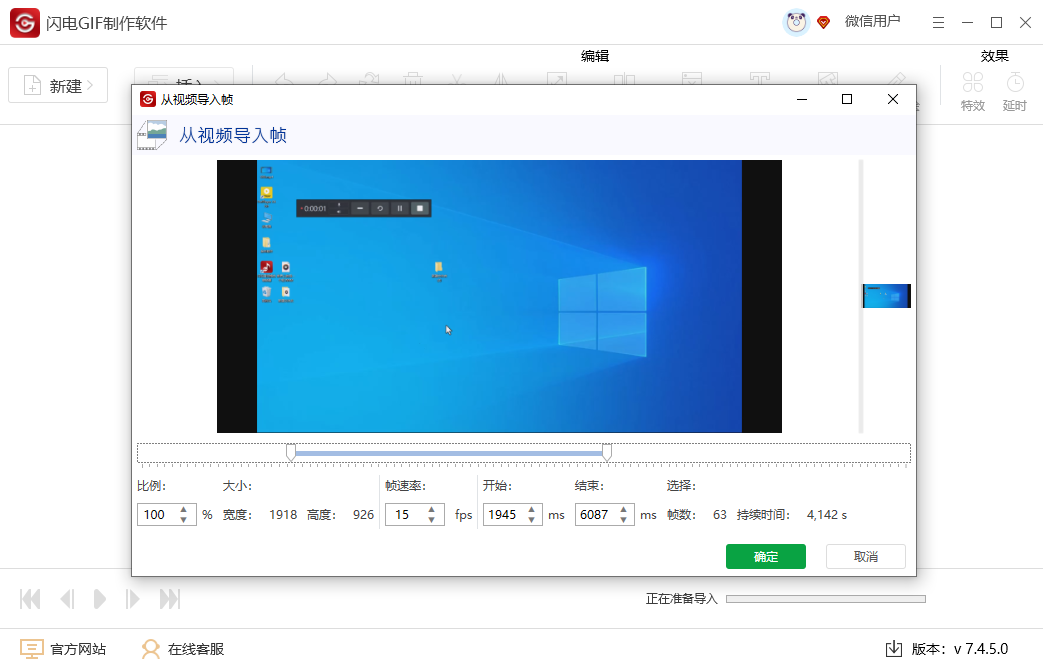Decrease the 结束 end time stepper
Viewport: 1043px width, 666px height.
pyautogui.click(x=623, y=520)
